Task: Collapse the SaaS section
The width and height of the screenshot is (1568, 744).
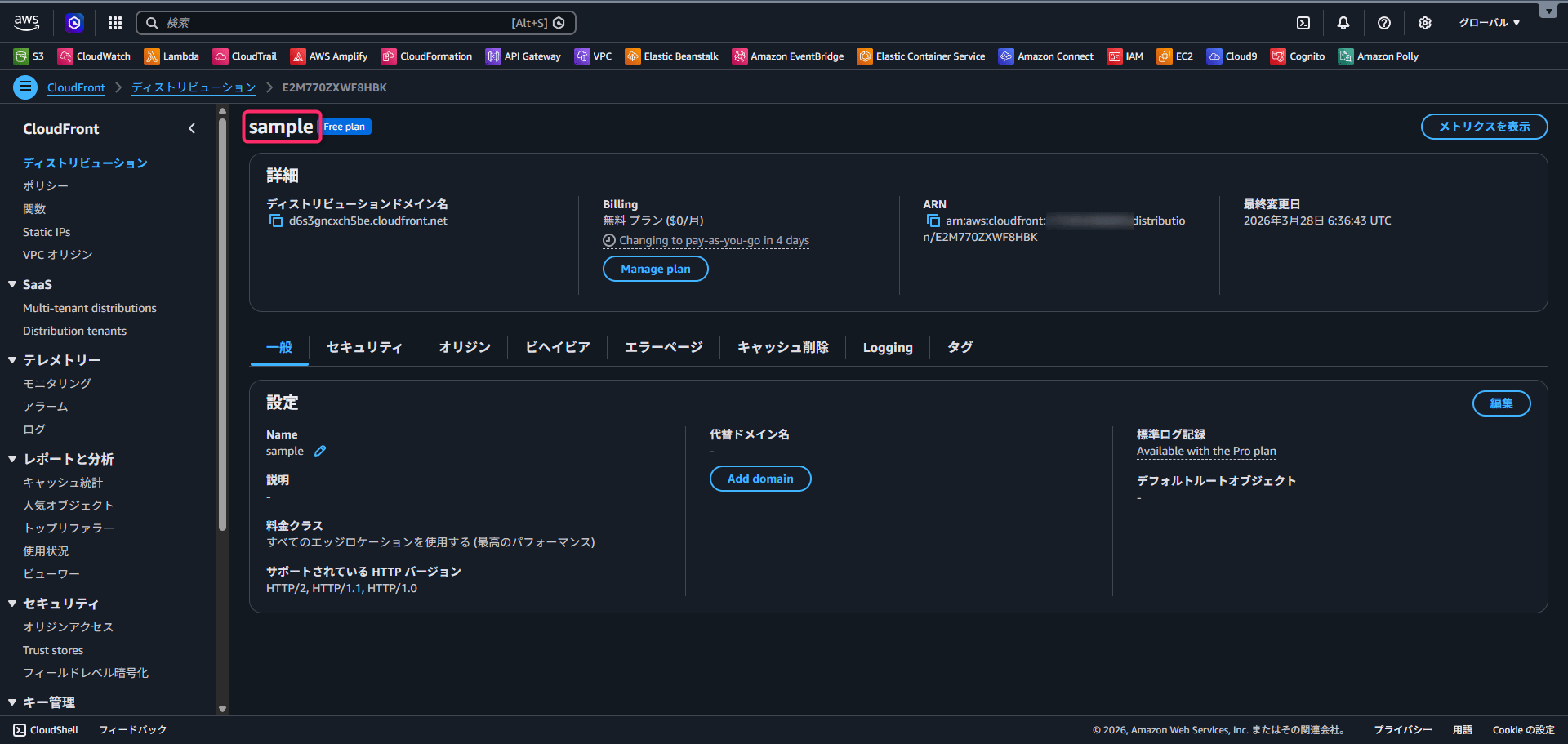Action: [x=12, y=284]
